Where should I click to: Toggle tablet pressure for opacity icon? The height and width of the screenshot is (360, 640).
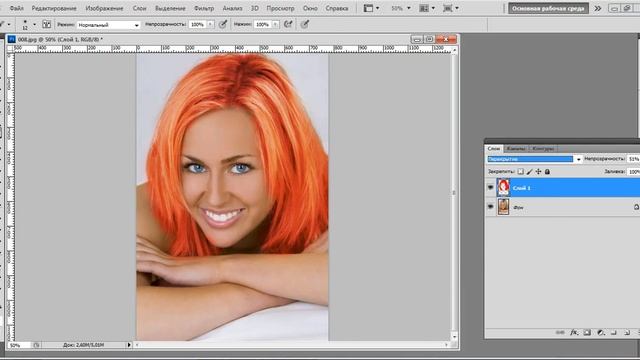(223, 24)
